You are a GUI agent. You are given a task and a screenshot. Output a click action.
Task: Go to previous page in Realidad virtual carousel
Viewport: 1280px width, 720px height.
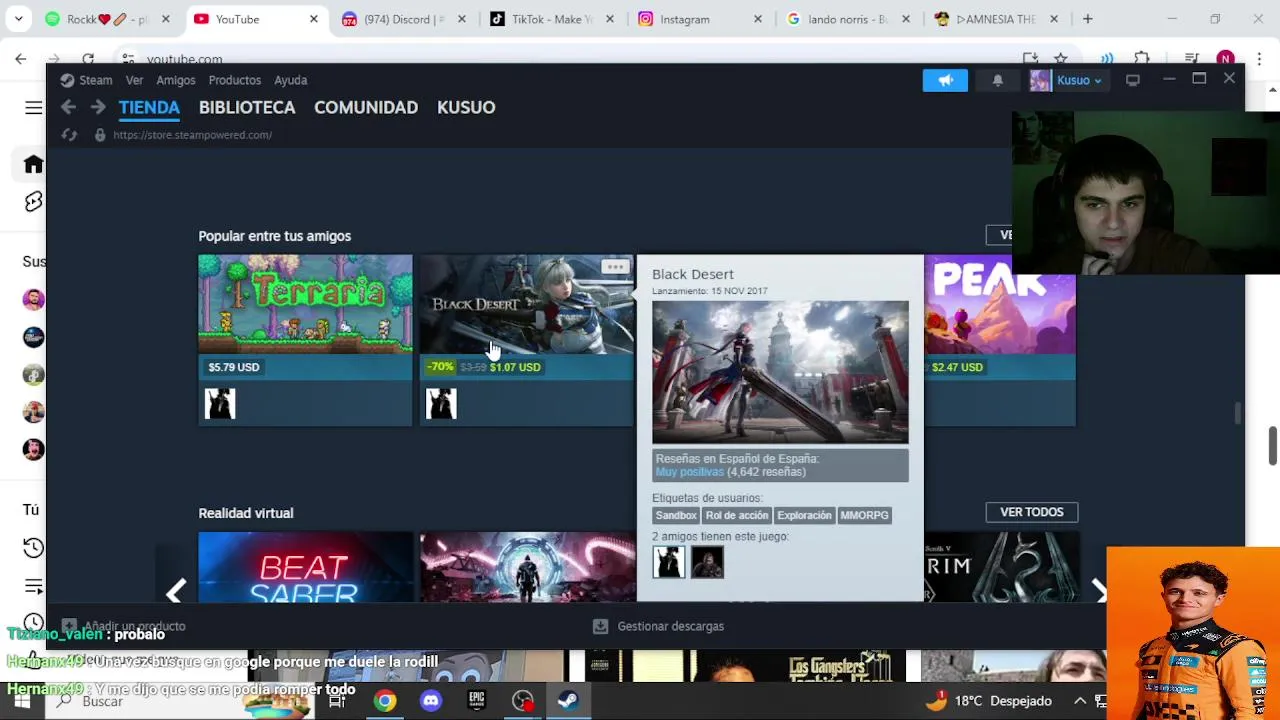[x=175, y=591]
